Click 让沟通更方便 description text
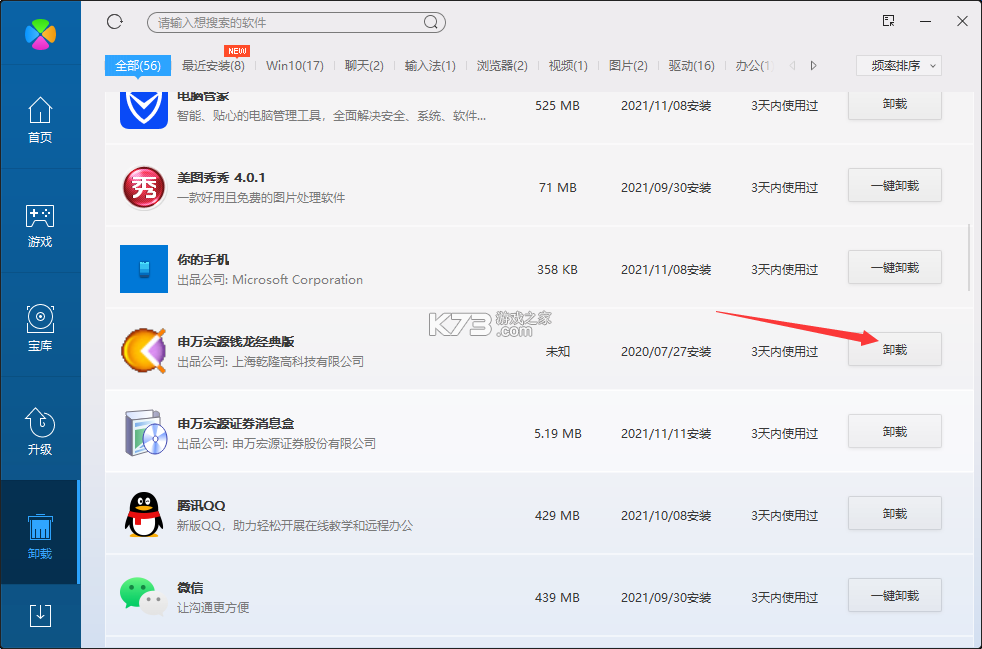 pyautogui.click(x=213, y=607)
